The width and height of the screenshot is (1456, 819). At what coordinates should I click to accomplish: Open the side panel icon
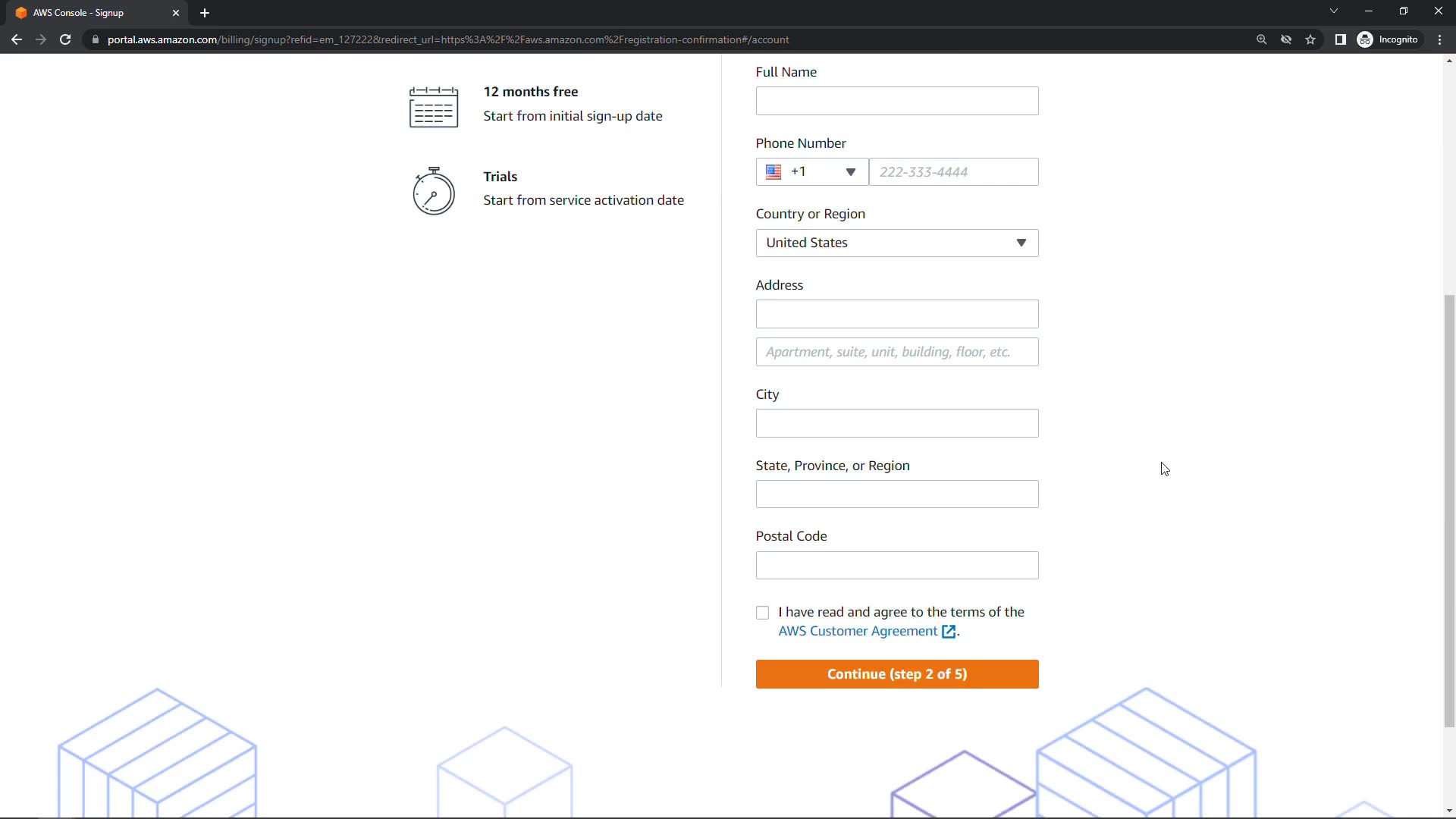[1340, 39]
